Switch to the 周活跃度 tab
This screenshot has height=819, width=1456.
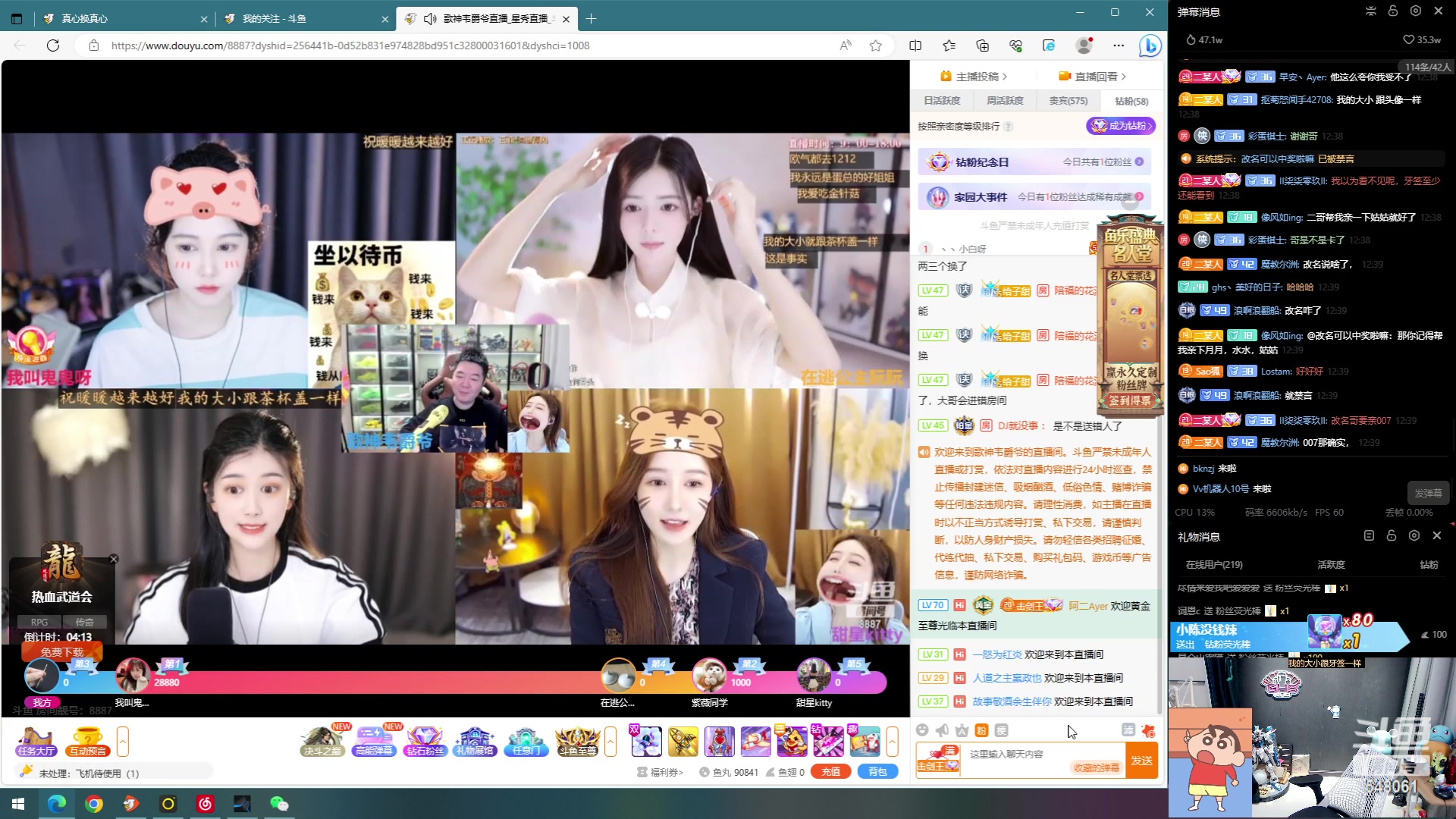click(x=1005, y=101)
